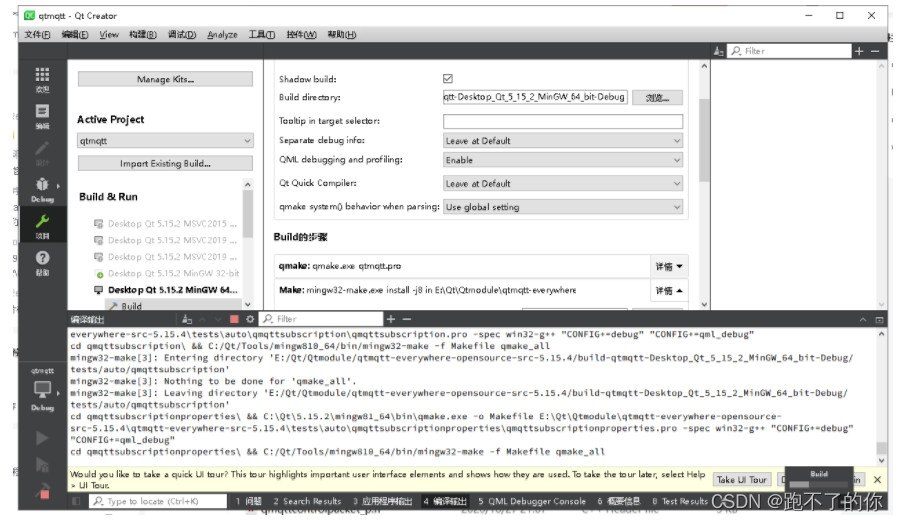Screen dimensions: 899x521
Task: Switch to 1 问题 issues tab
Action: (249, 502)
